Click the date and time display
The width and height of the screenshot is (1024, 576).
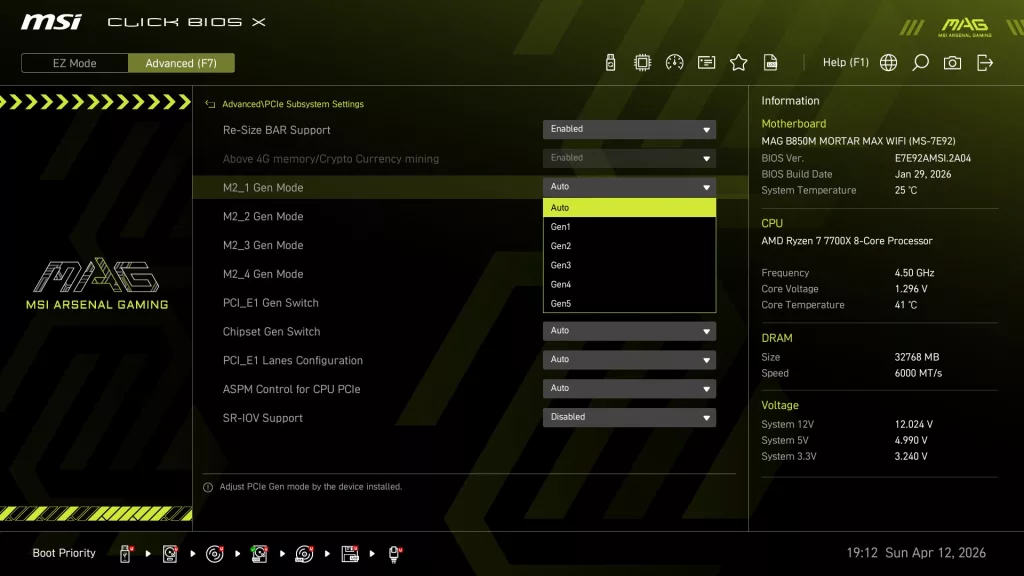(916, 552)
